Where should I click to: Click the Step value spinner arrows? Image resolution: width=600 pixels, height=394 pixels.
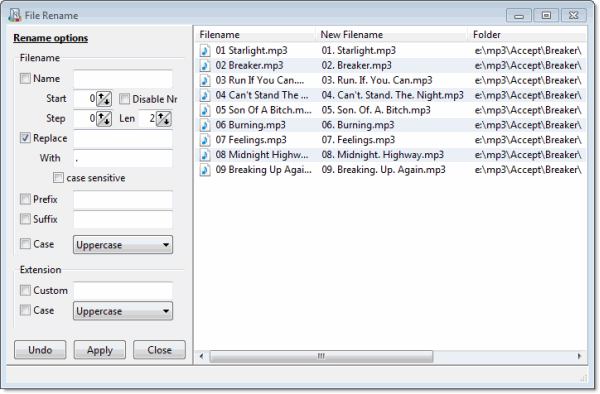point(104,119)
